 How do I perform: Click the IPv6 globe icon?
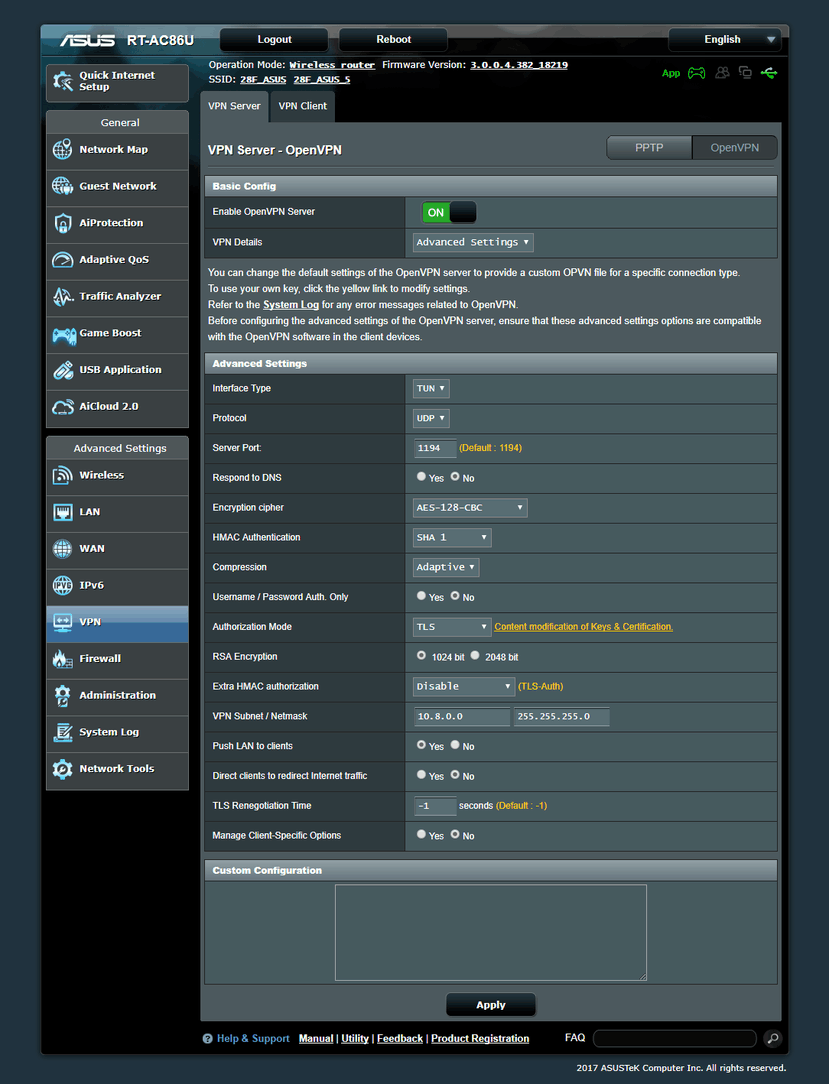pos(62,585)
